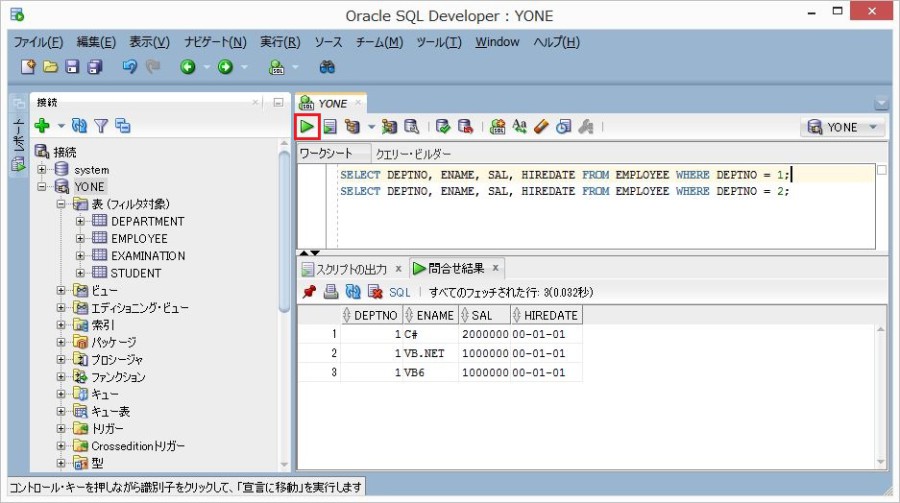
Task: Click the Explain Plan icon
Action: pos(352,126)
